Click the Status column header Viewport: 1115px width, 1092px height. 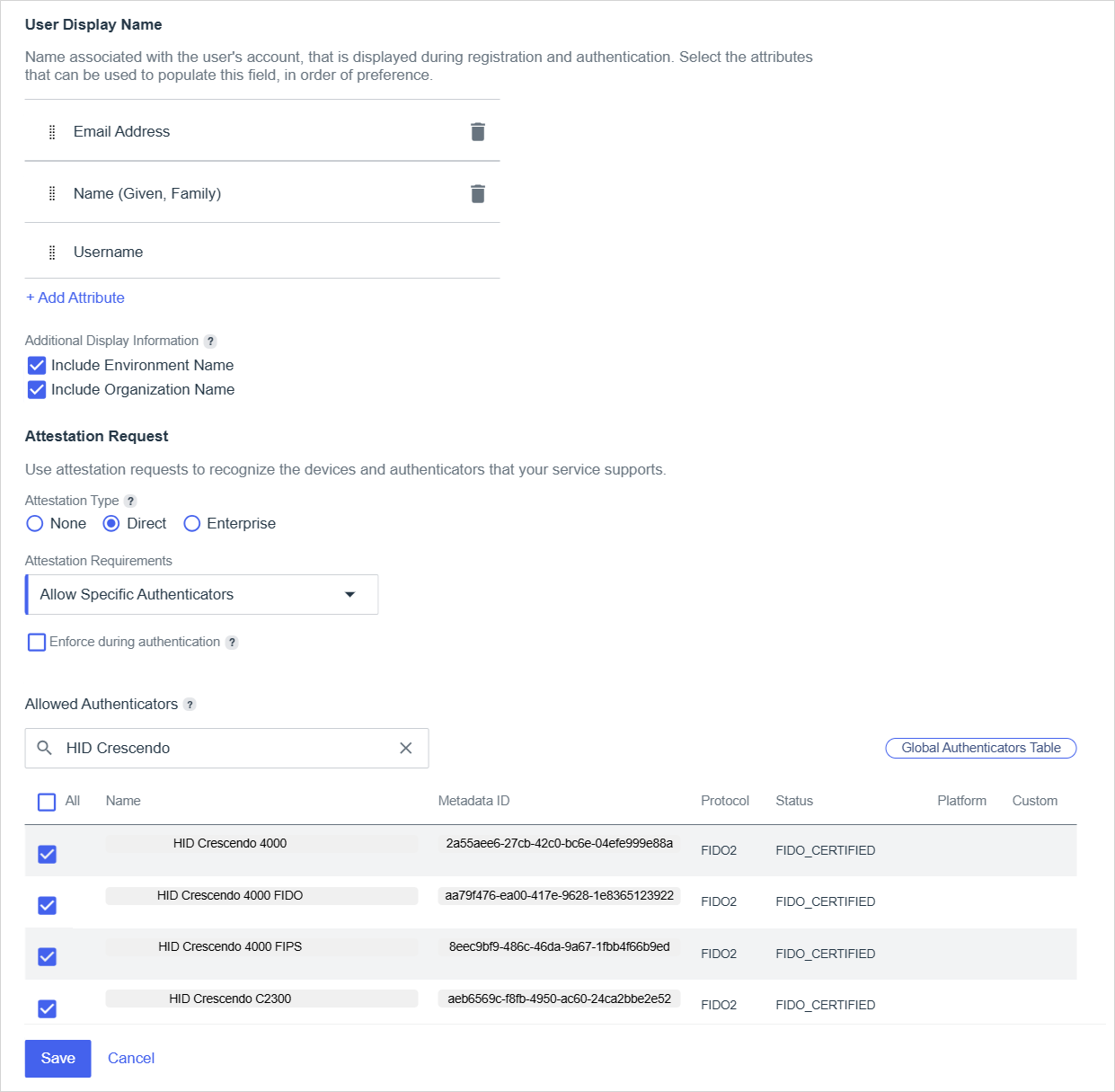coord(794,801)
